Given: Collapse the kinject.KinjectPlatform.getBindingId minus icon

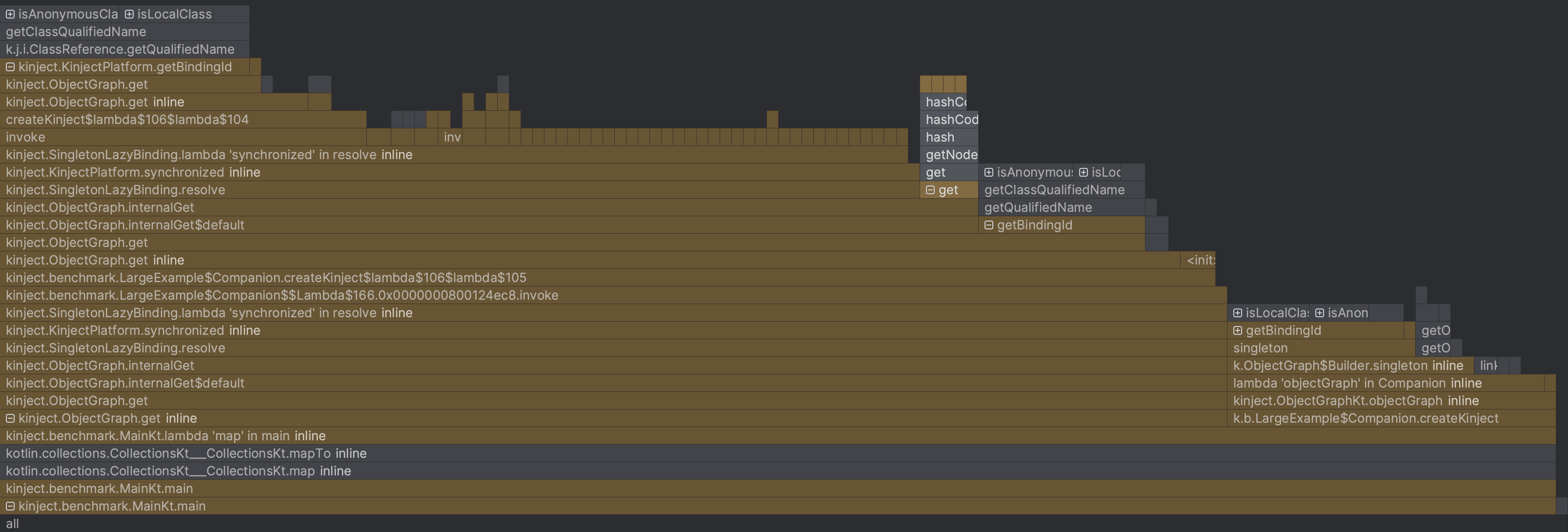Looking at the screenshot, I should pyautogui.click(x=10, y=67).
